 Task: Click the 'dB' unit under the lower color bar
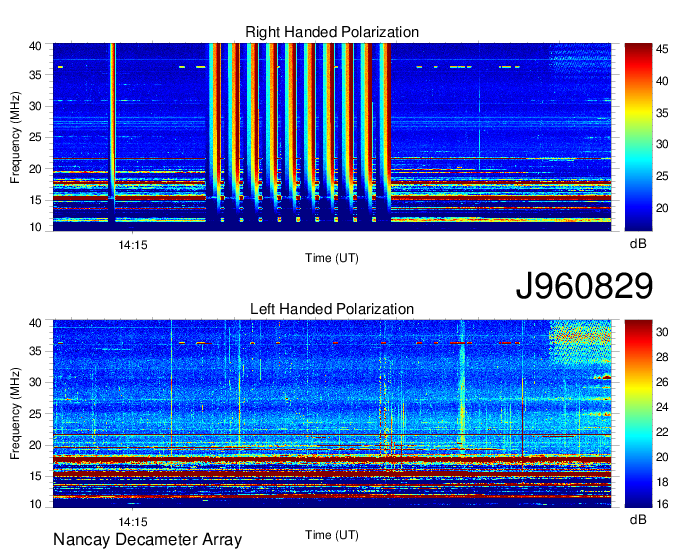638,519
